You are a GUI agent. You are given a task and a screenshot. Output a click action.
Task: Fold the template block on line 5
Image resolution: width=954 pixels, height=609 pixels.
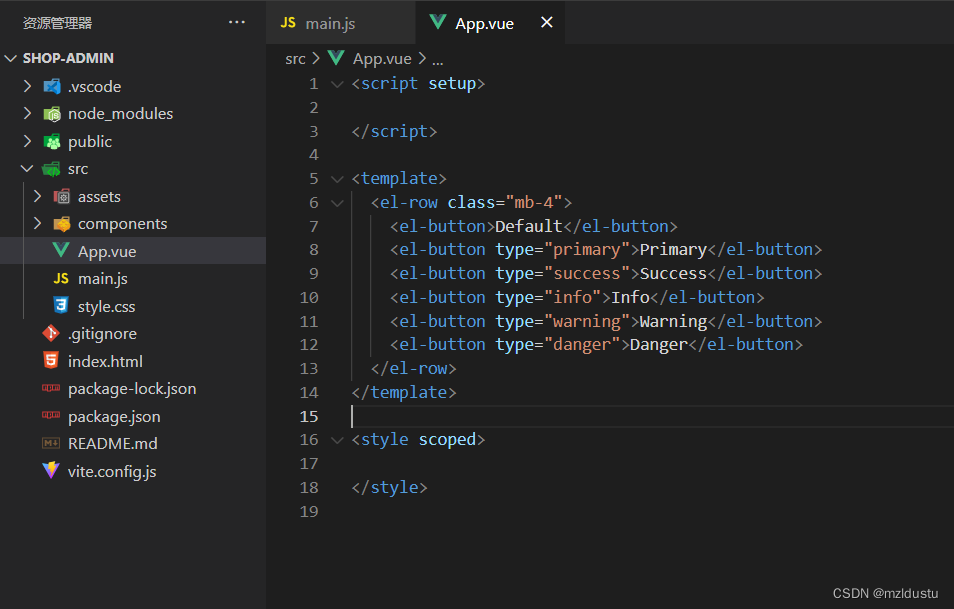coord(337,179)
